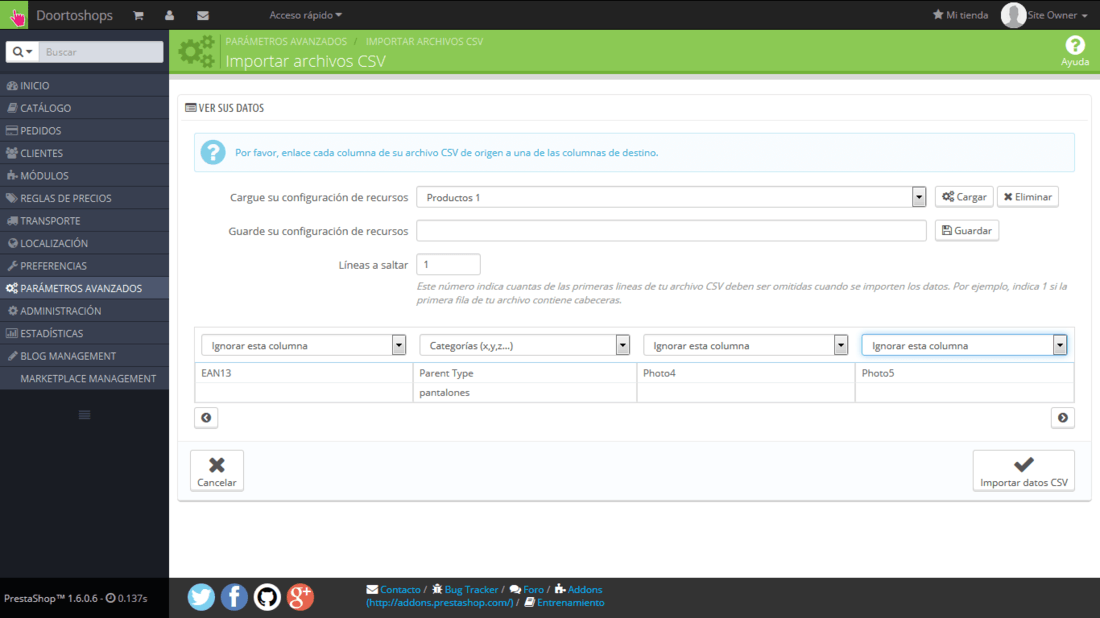Open Mi tienda link
The width and height of the screenshot is (1100, 618).
[960, 15]
